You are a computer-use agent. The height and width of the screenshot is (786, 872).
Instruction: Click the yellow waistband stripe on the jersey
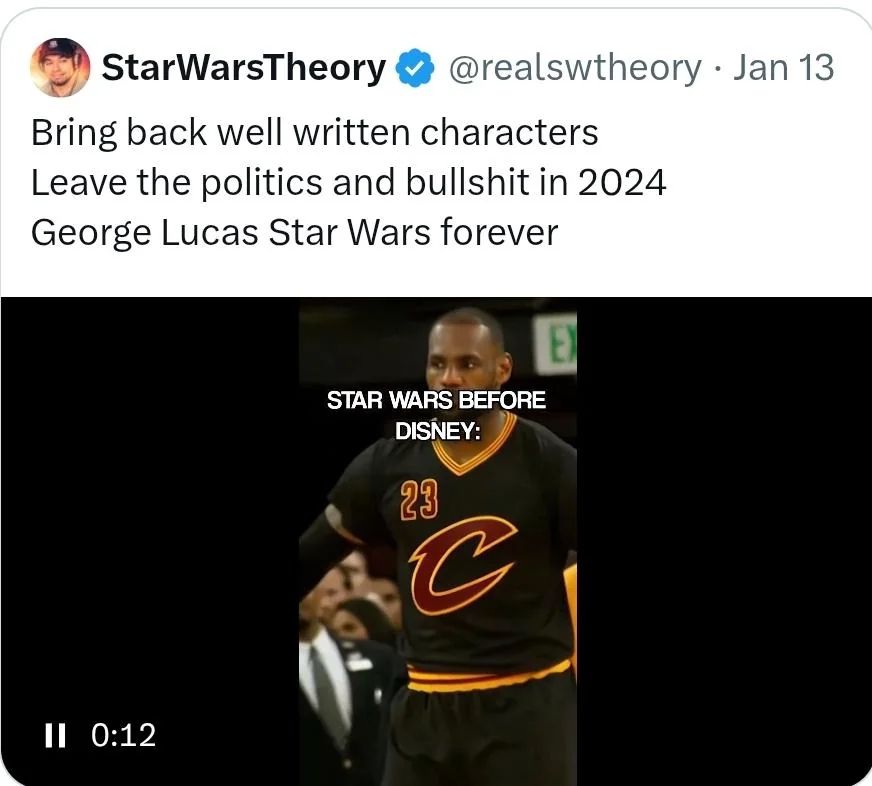(489, 676)
